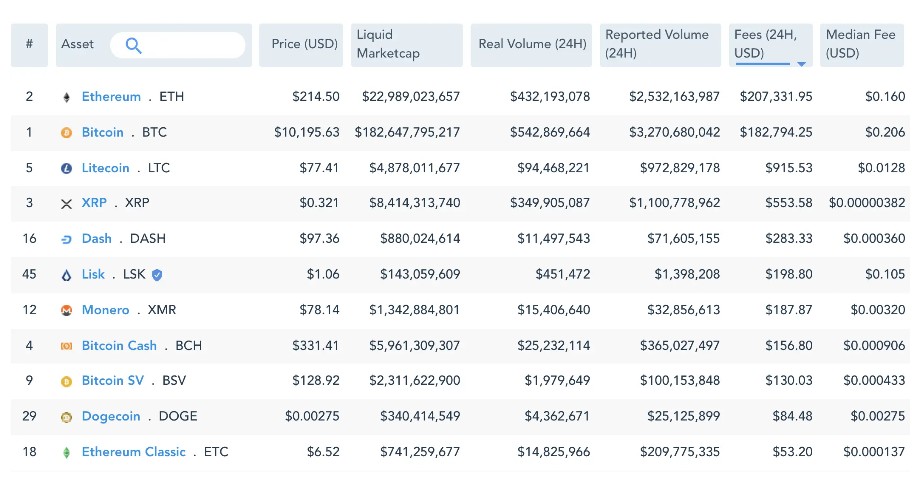Screen dimensions: 915x480
Task: Select Ethereum reported volume $2,532,163,987
Action: 675,97
